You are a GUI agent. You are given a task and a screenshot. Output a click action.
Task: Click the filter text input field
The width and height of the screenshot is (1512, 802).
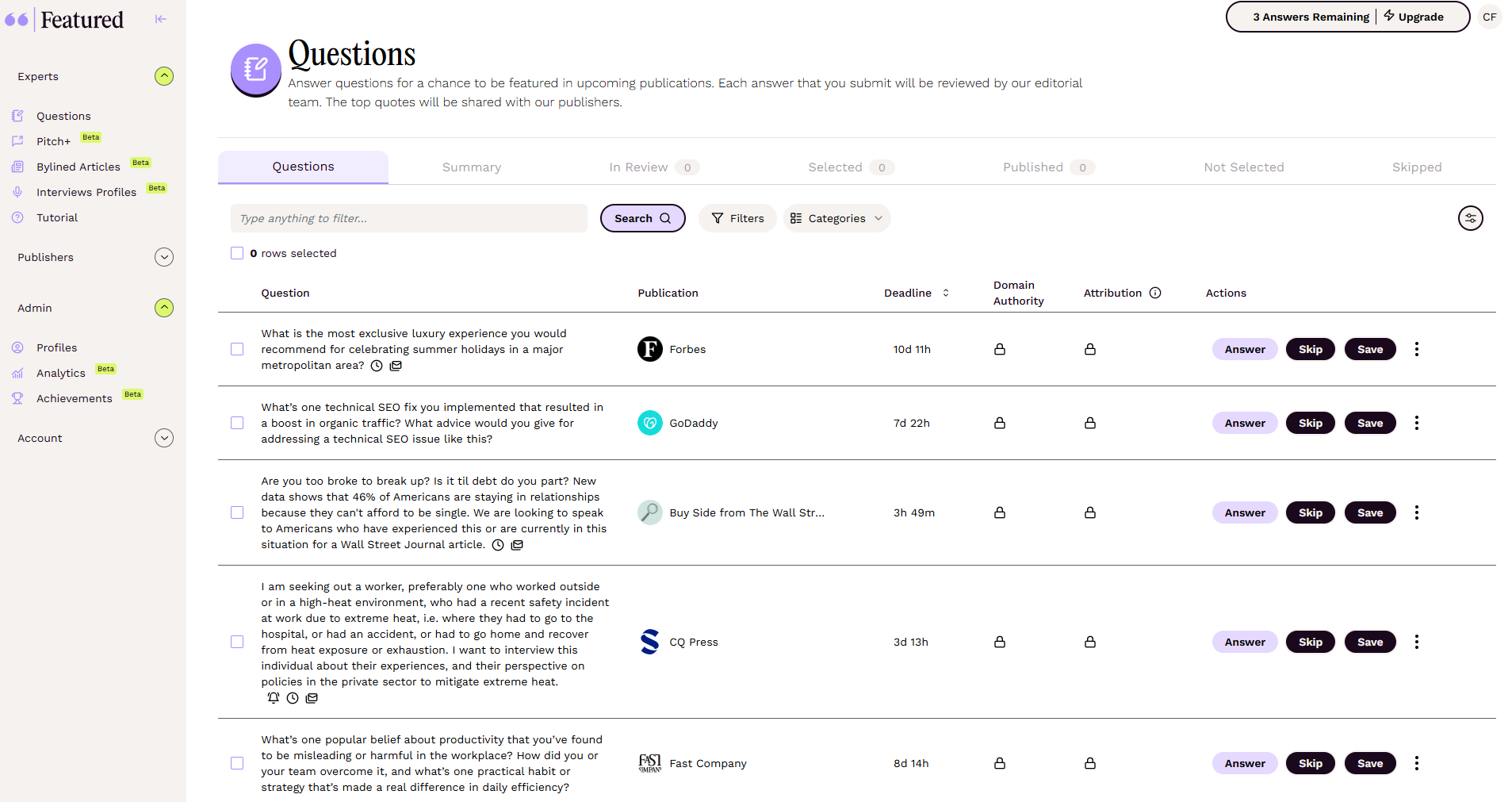tap(409, 218)
